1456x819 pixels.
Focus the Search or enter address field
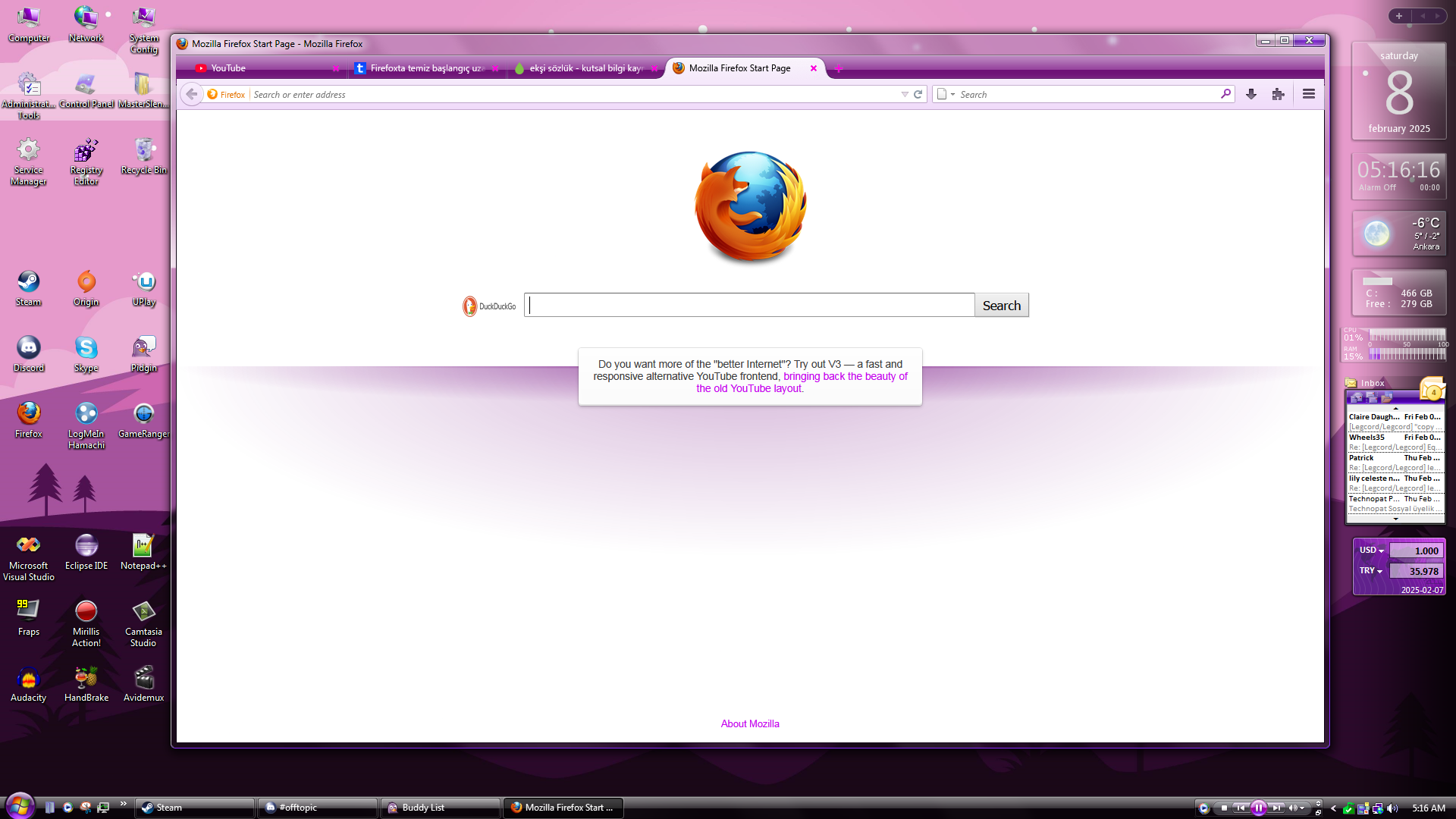[573, 94]
